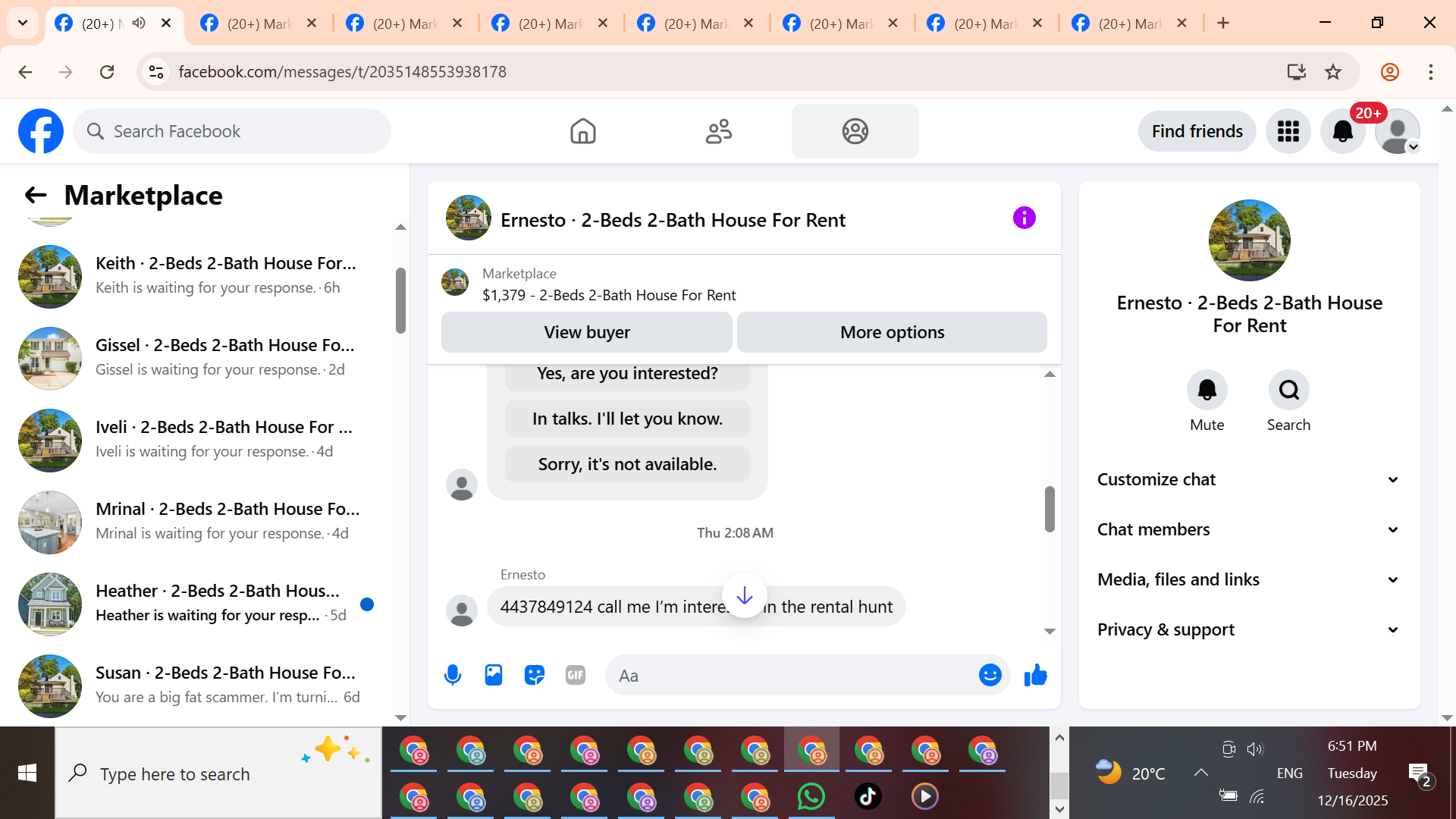The height and width of the screenshot is (819, 1456).
Task: Show hidden system tray icons
Action: (x=1200, y=773)
